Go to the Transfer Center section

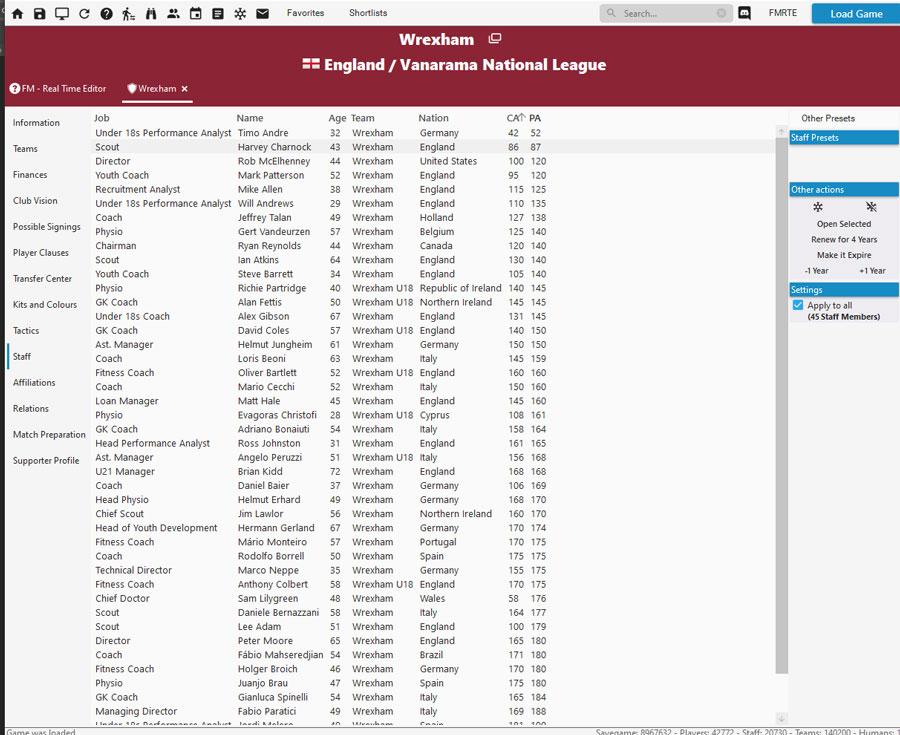coord(42,278)
